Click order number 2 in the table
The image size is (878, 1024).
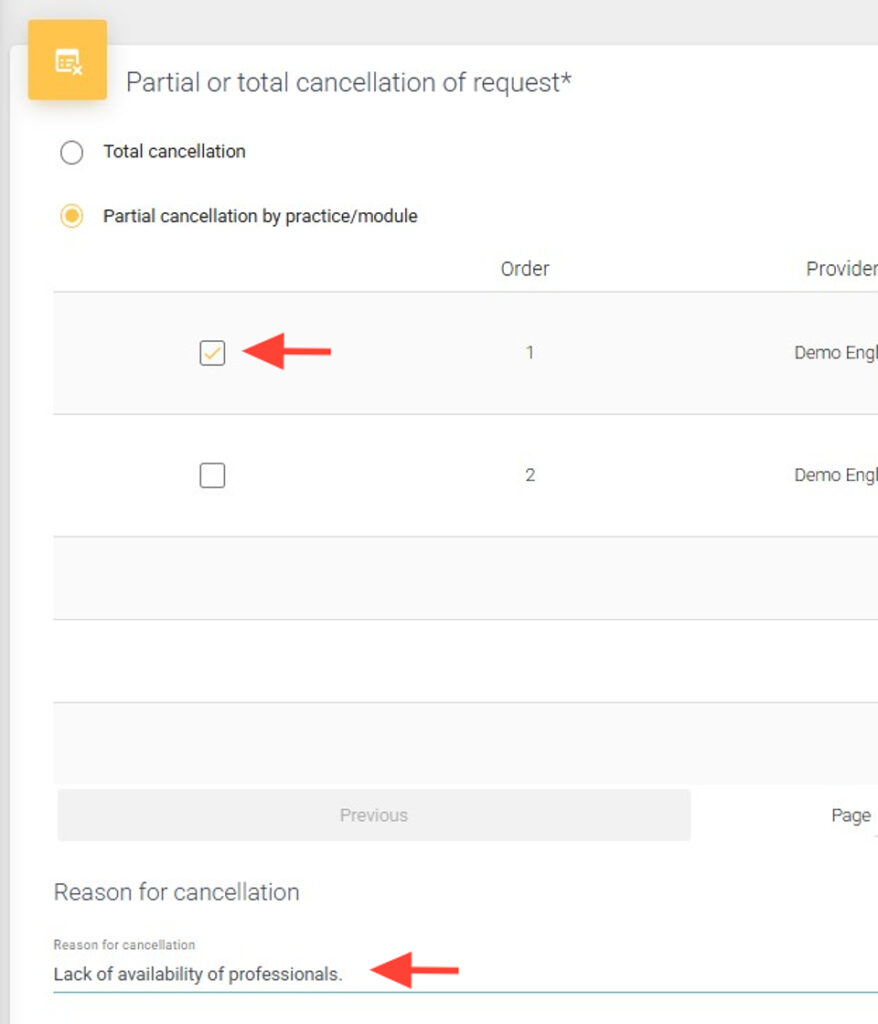point(529,476)
